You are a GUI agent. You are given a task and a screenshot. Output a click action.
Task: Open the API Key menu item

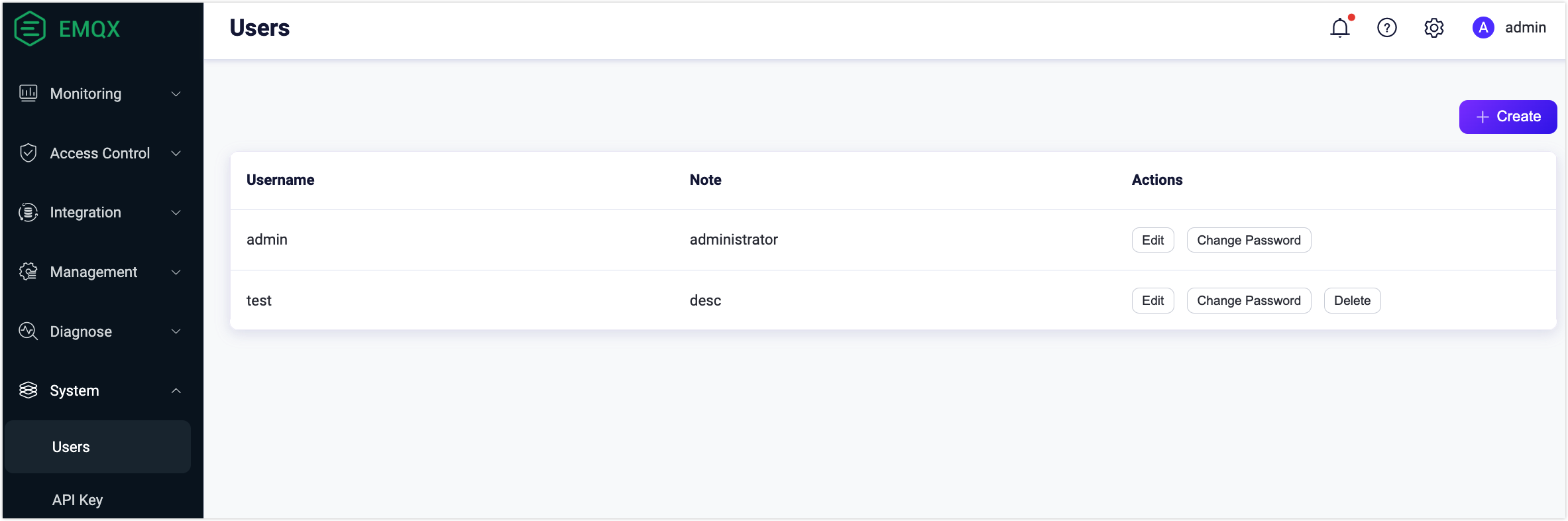(x=78, y=500)
